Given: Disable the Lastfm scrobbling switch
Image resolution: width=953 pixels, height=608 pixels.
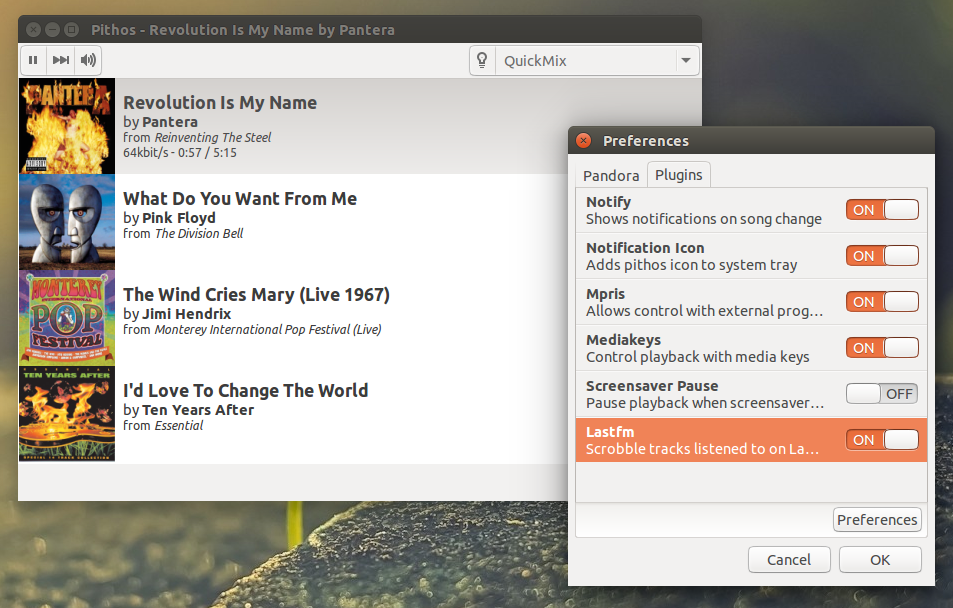Looking at the screenshot, I should 882,440.
